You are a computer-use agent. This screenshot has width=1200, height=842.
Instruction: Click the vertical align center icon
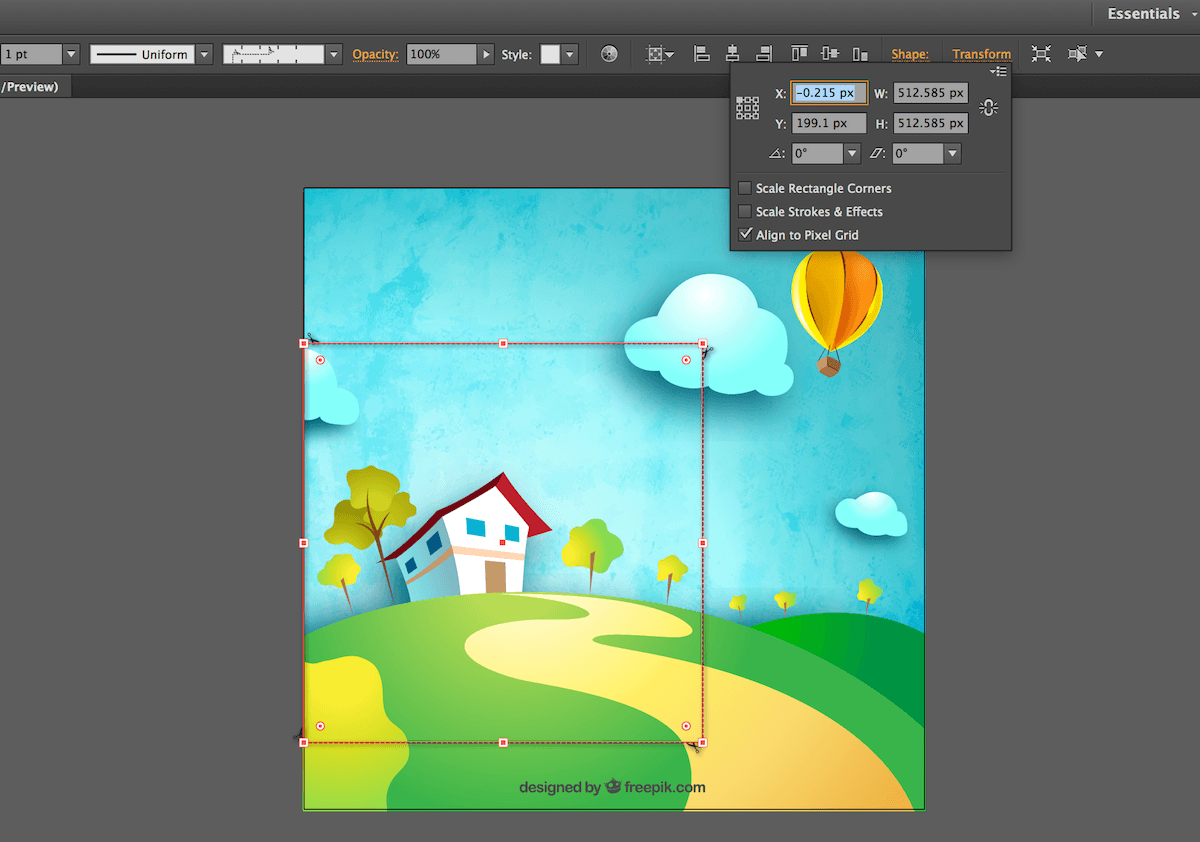829,54
